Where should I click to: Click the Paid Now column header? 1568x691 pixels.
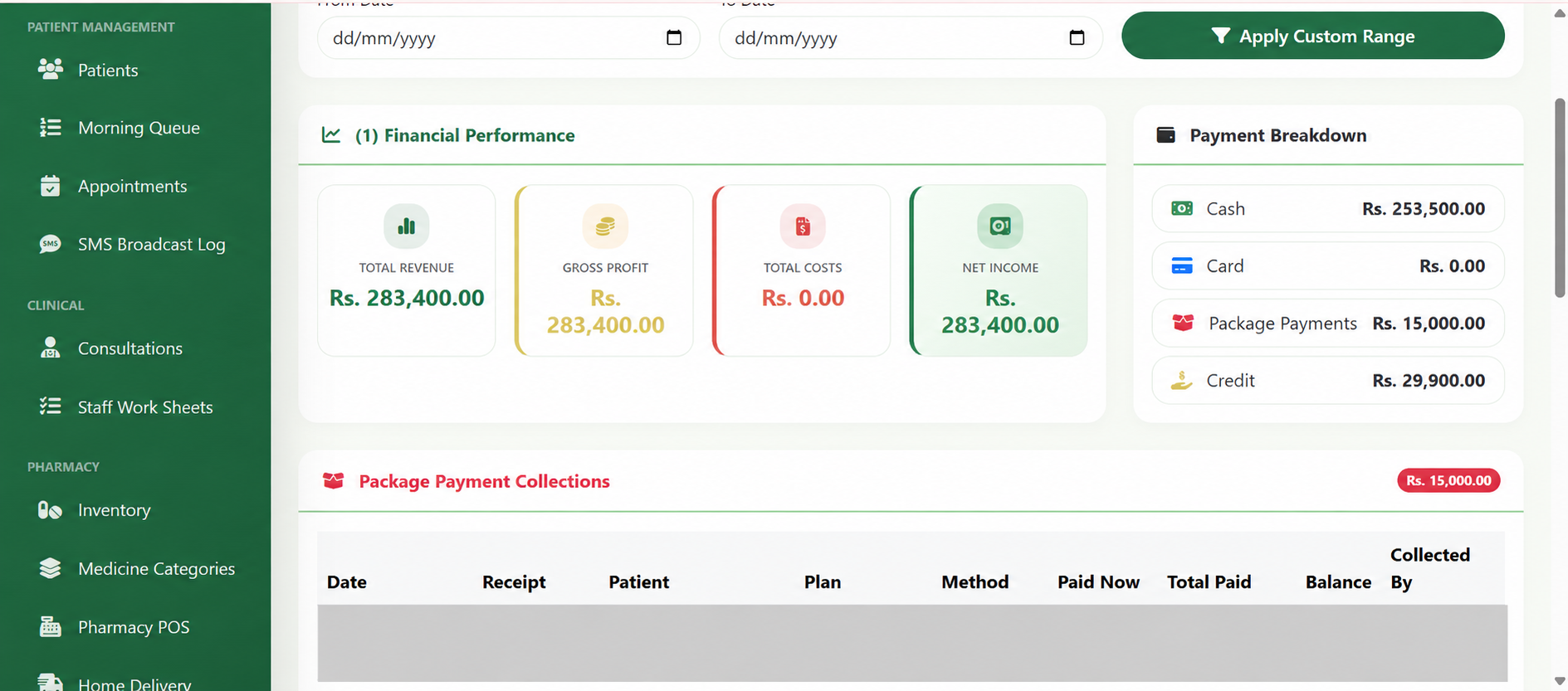click(x=1098, y=582)
